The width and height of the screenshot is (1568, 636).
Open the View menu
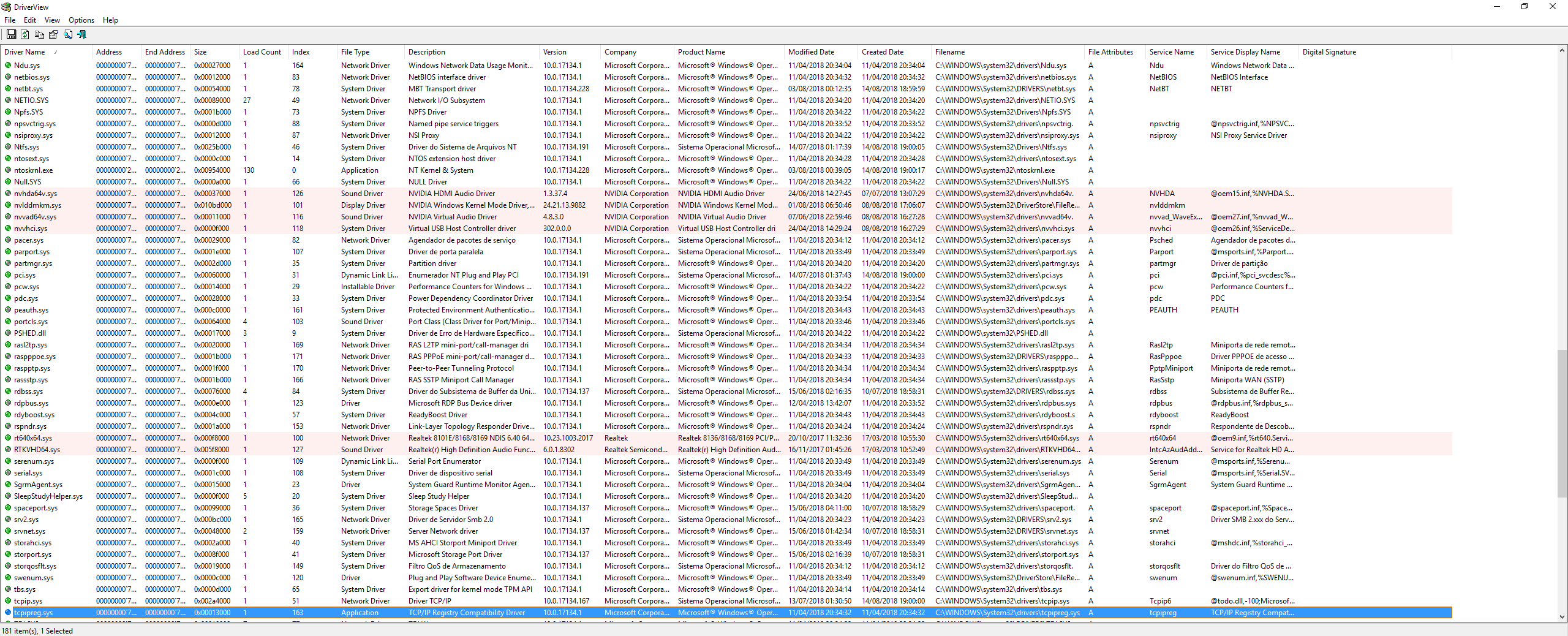(x=52, y=20)
